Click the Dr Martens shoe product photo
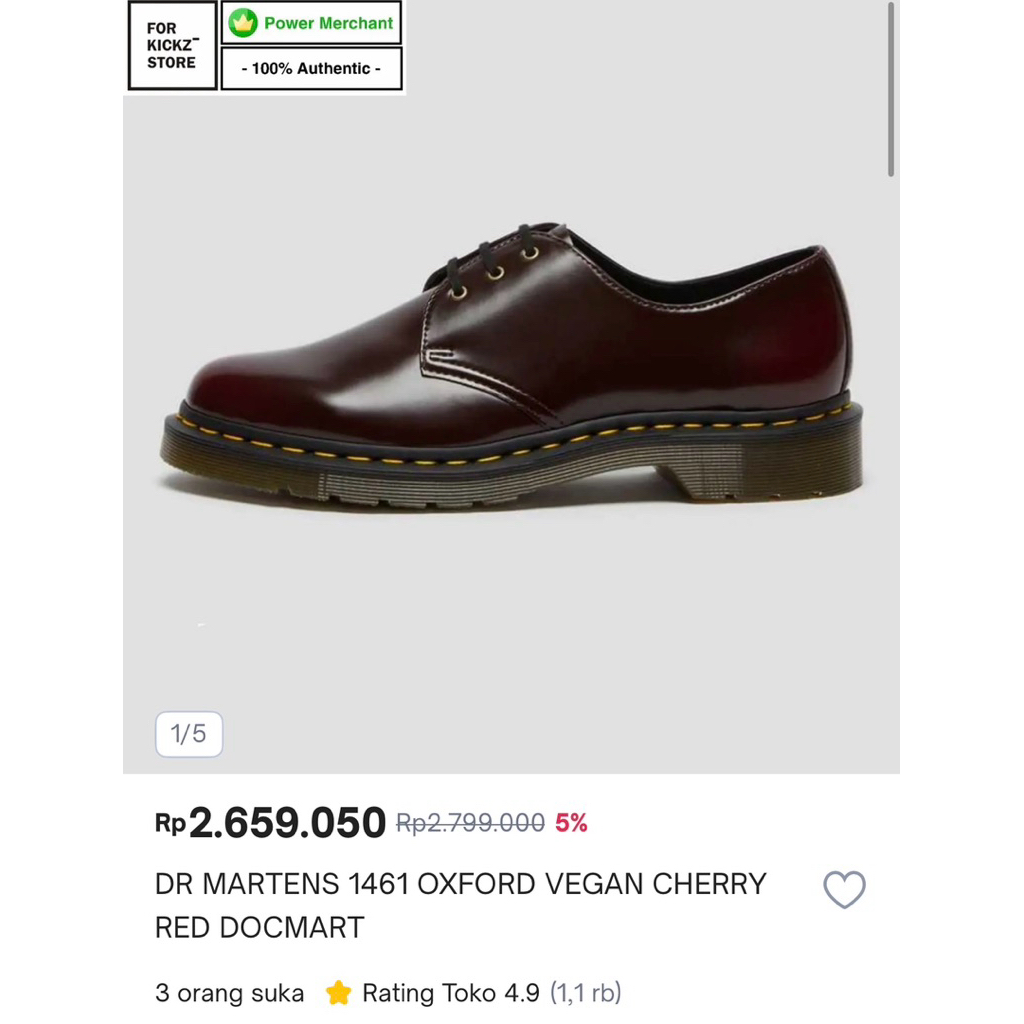Image resolution: width=1024 pixels, height=1024 pixels. click(512, 380)
